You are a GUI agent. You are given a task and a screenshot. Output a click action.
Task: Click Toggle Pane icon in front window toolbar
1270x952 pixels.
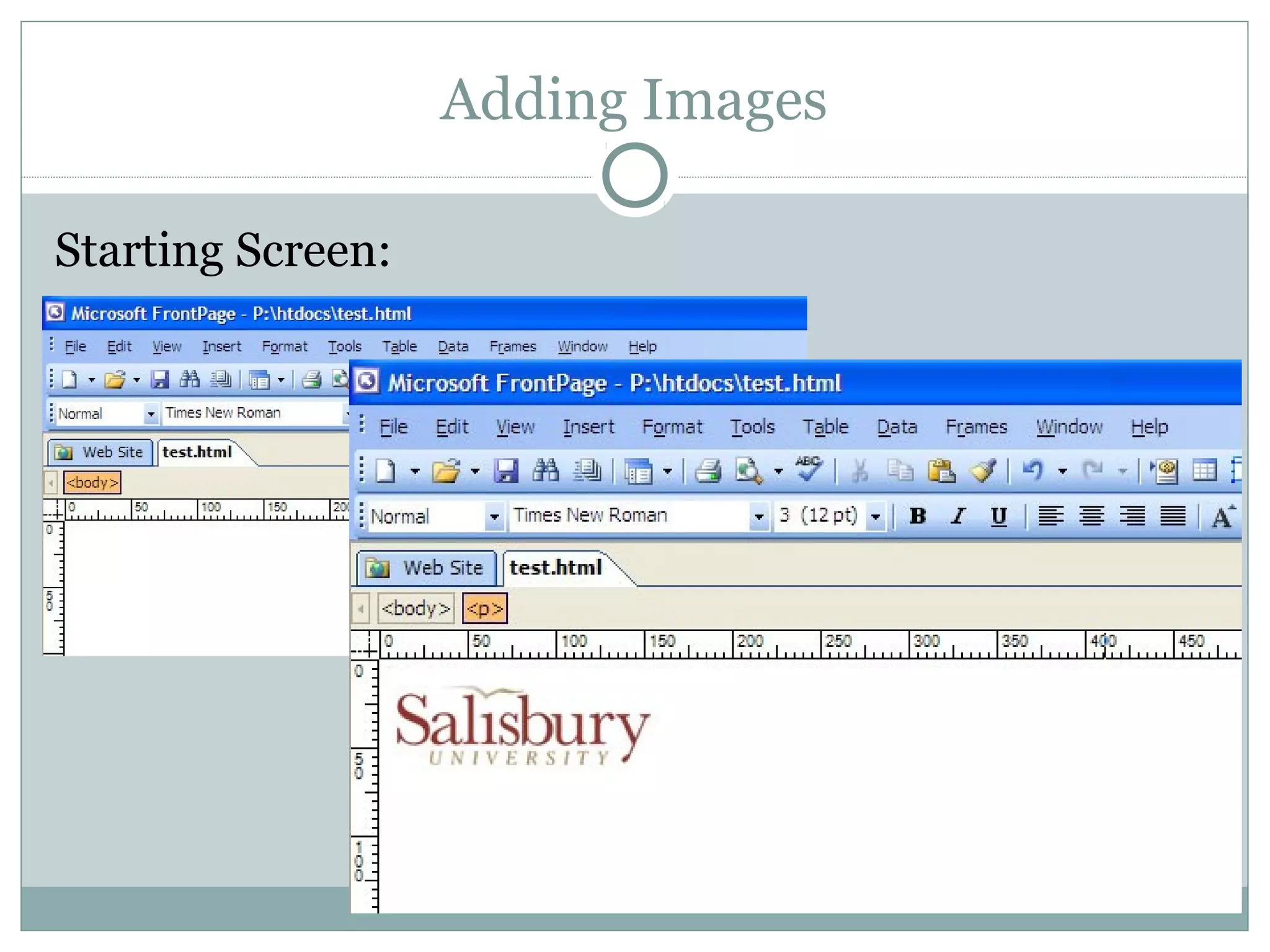[x=638, y=472]
